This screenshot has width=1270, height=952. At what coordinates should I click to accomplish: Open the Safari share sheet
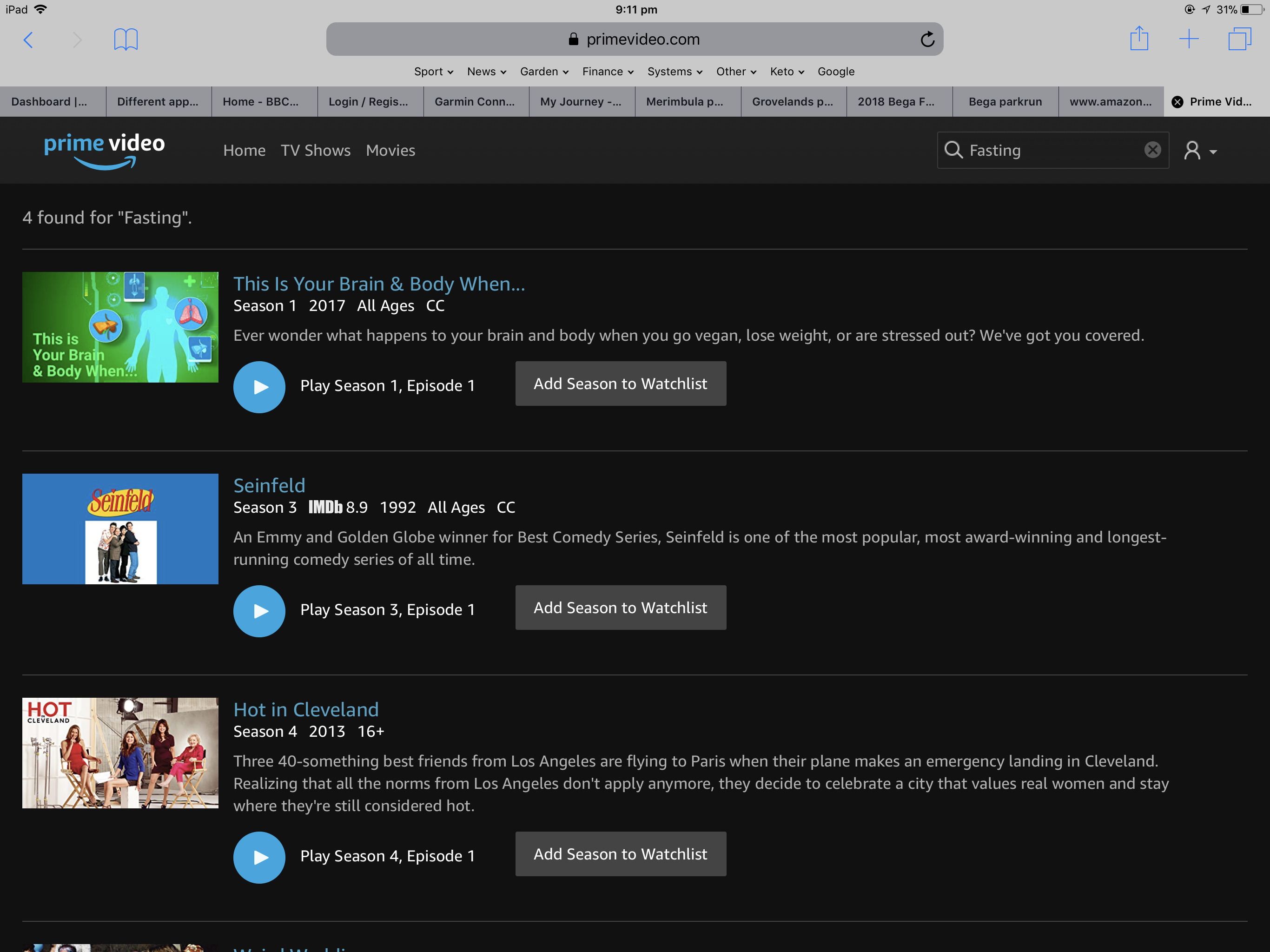tap(1139, 39)
